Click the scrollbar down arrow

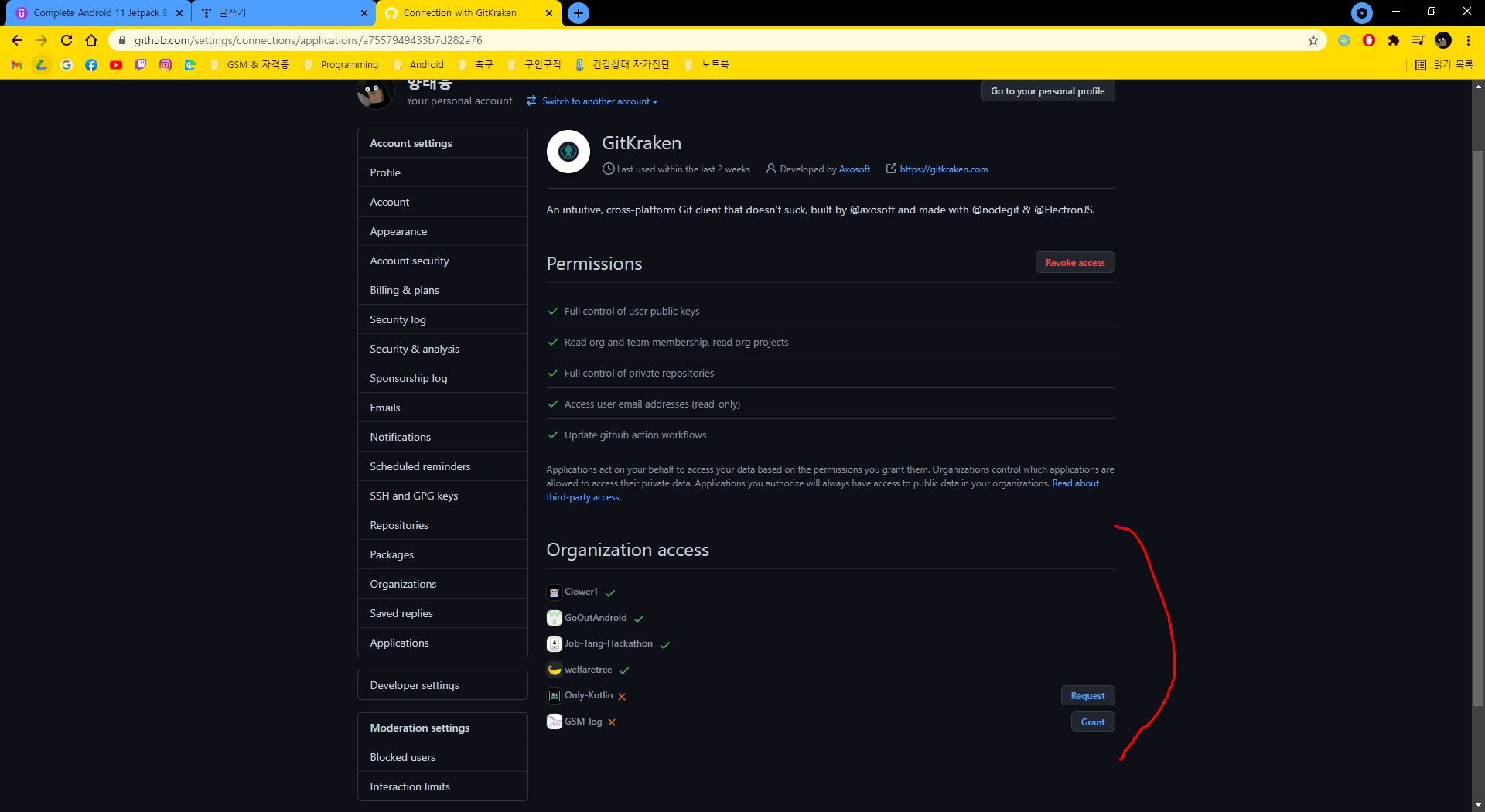coord(1478,805)
